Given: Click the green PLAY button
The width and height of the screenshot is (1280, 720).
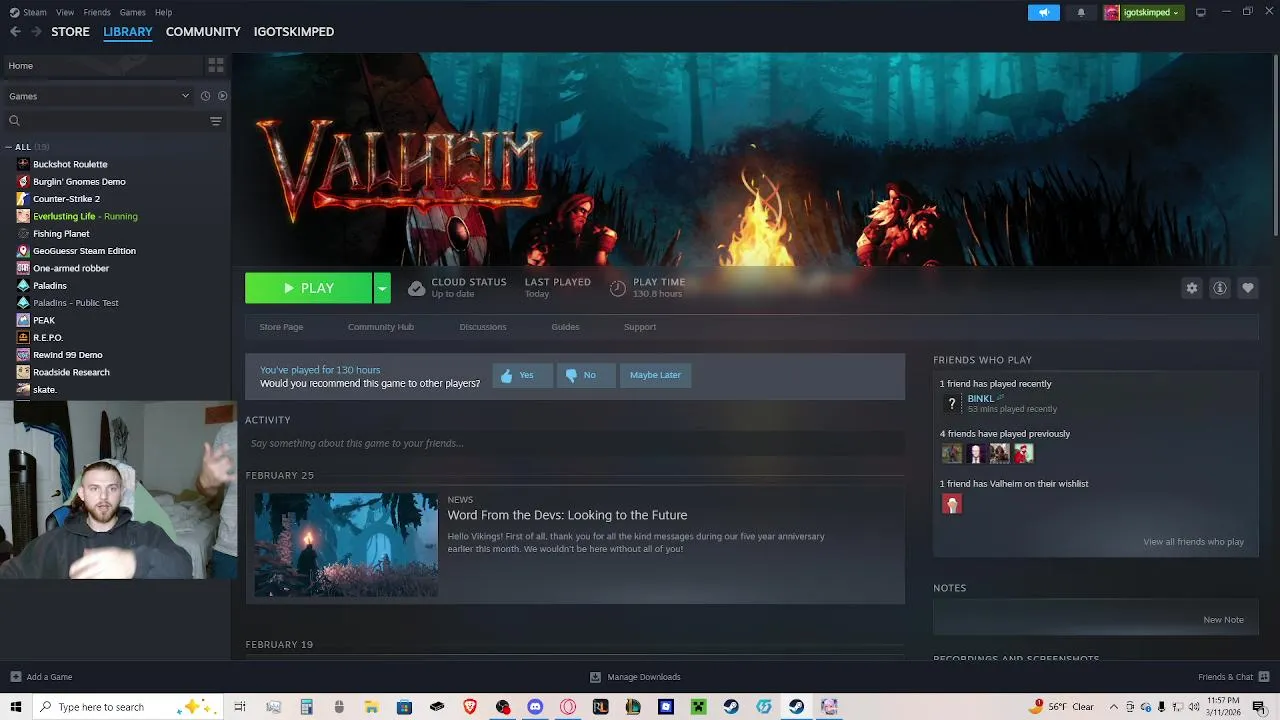Looking at the screenshot, I should (308, 288).
